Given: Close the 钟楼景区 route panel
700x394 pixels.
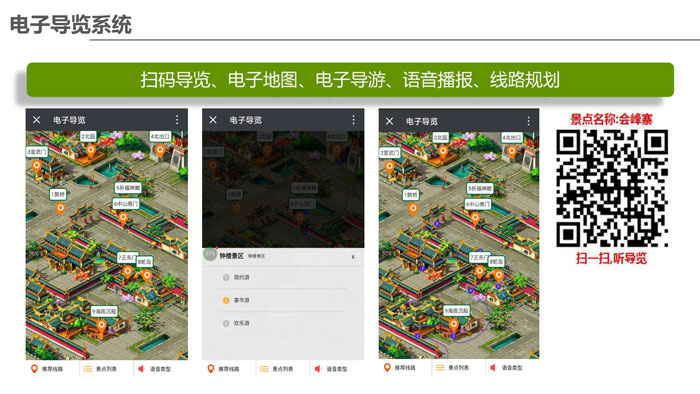Looking at the screenshot, I should click(x=353, y=257).
